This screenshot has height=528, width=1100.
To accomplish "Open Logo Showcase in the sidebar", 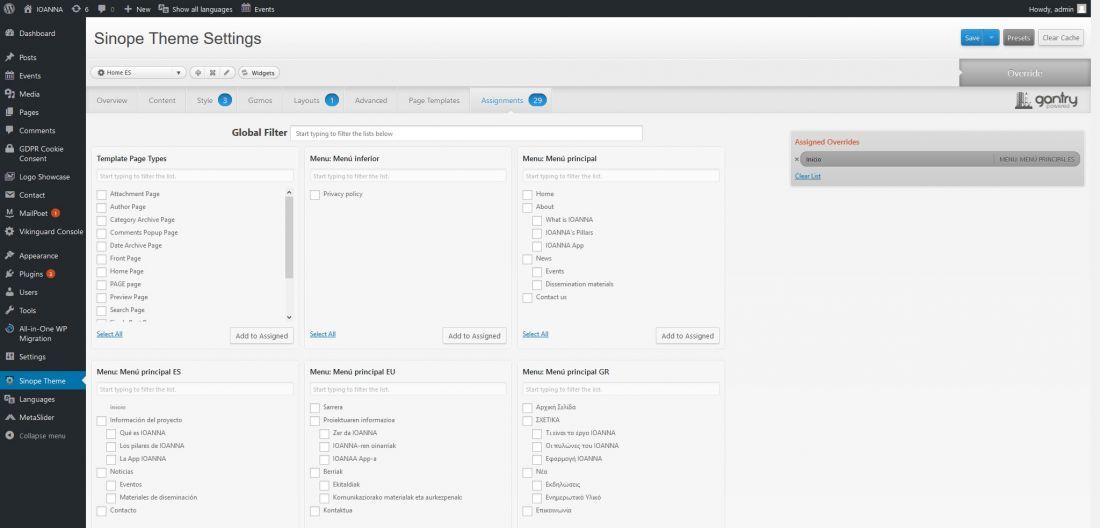I will click(43, 177).
